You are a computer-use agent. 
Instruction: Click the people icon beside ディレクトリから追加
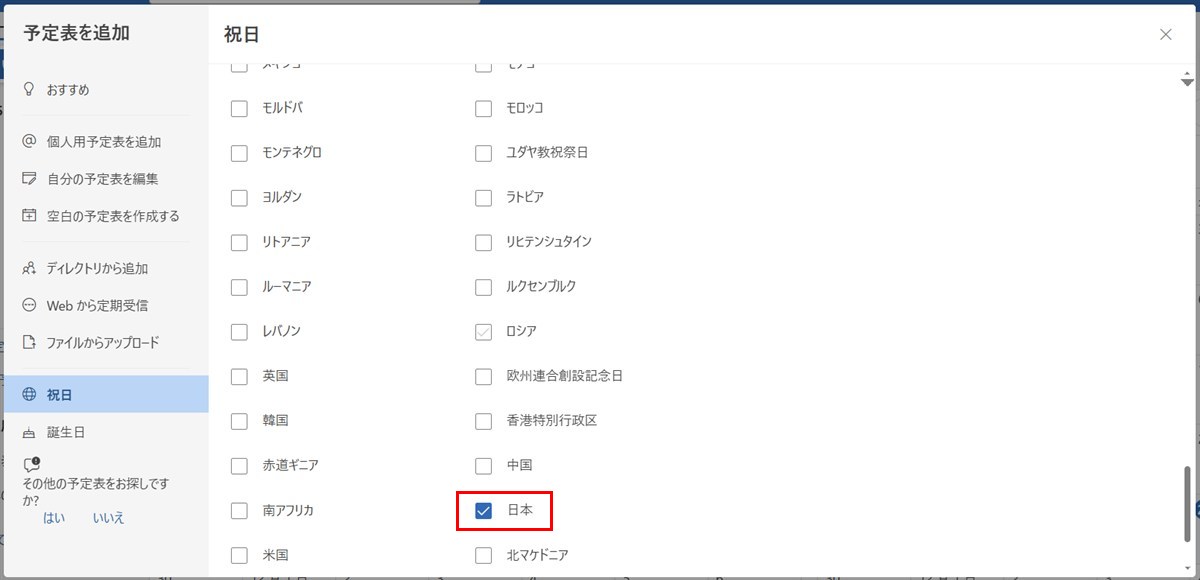tap(29, 268)
